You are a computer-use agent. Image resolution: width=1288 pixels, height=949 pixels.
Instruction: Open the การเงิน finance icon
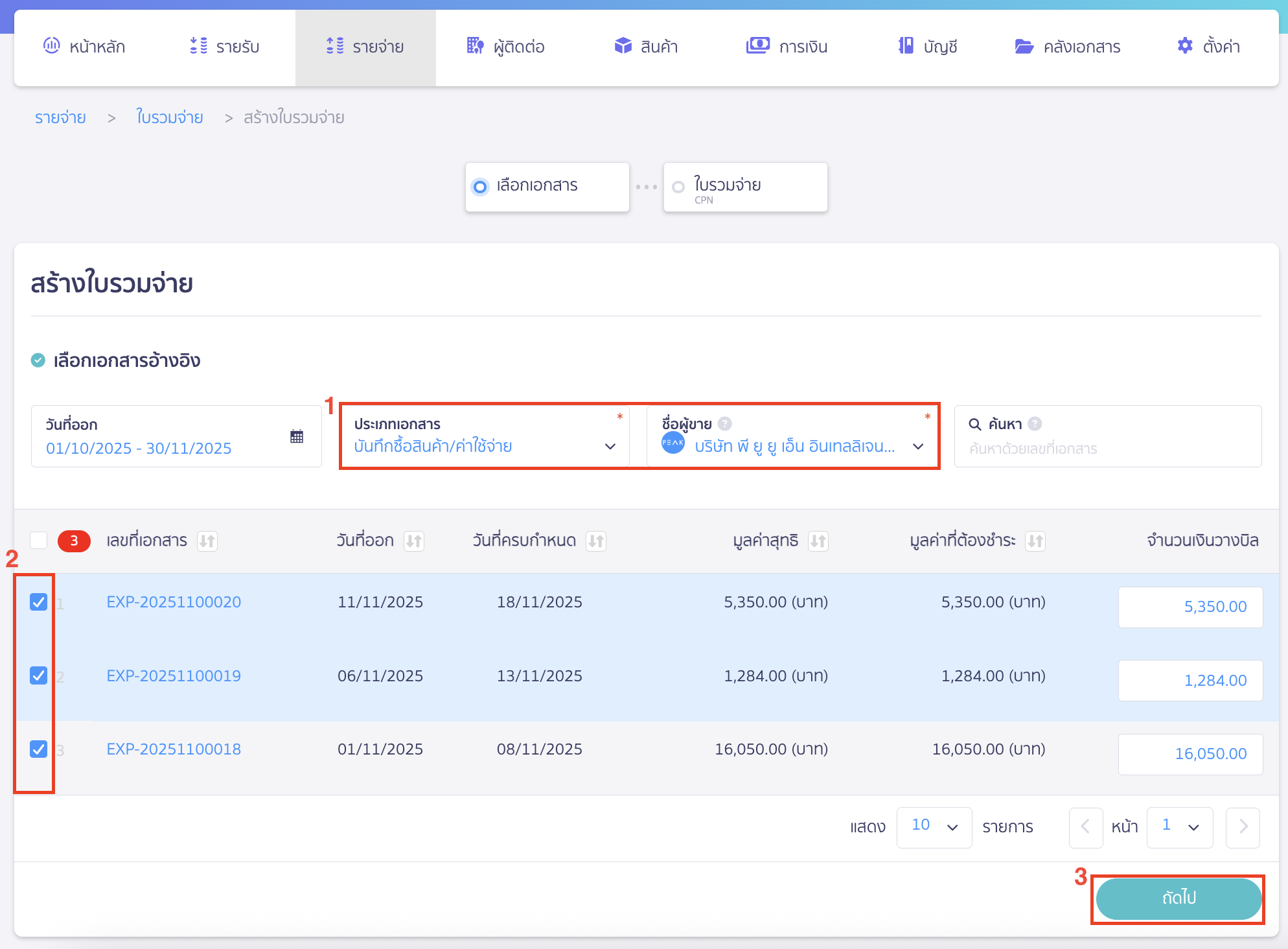point(758,46)
